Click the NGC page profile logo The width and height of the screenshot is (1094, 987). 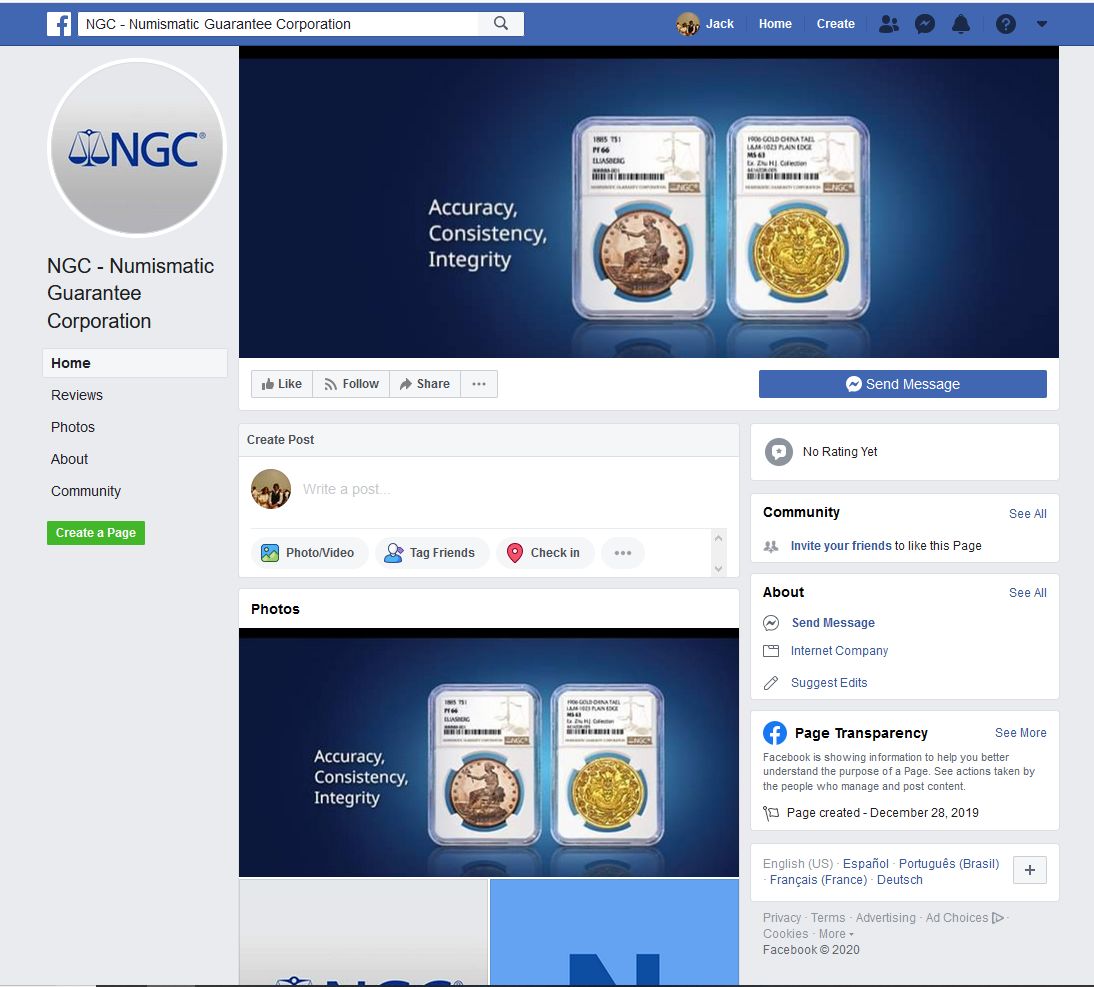(x=137, y=148)
